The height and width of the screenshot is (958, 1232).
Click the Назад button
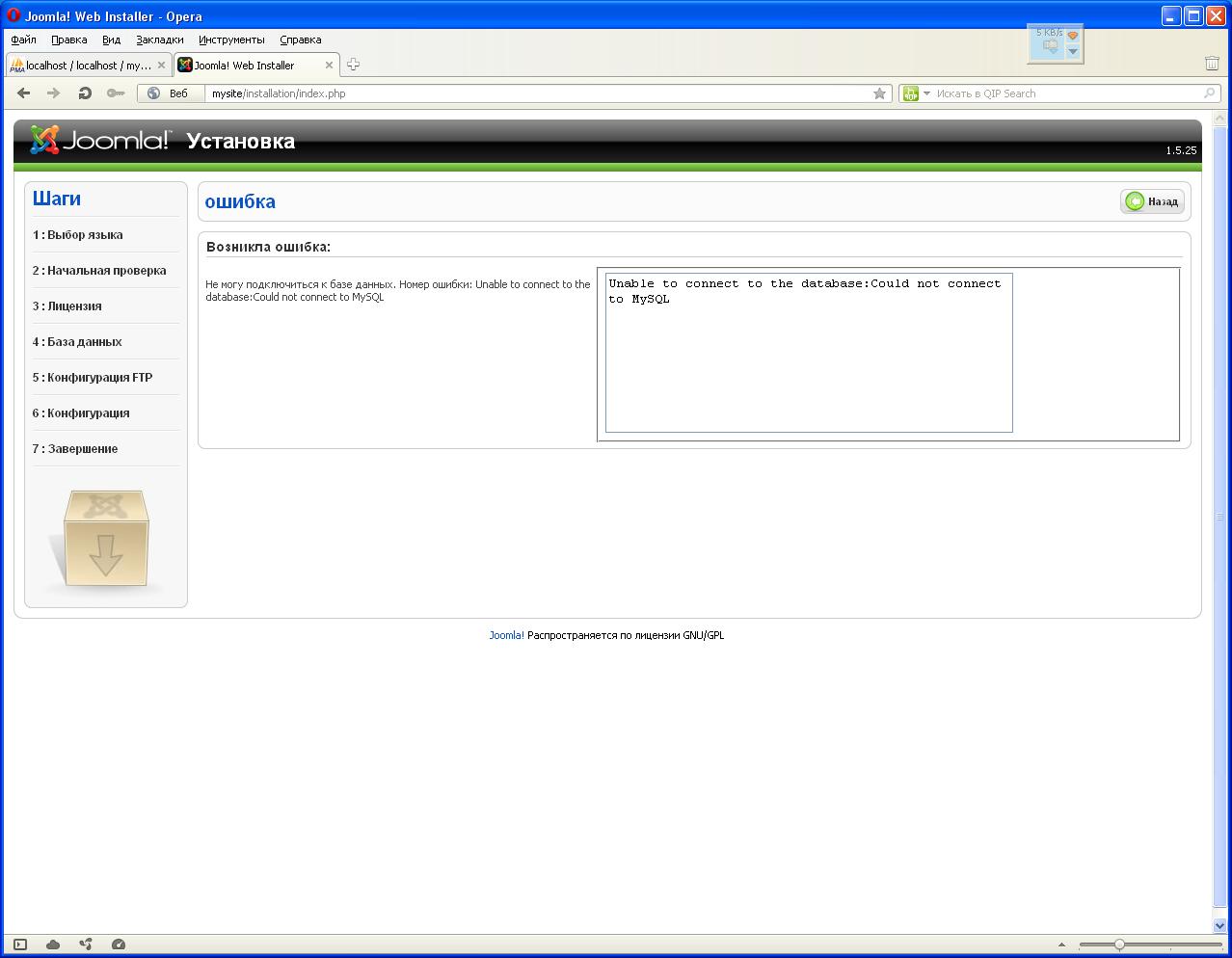[x=1152, y=201]
